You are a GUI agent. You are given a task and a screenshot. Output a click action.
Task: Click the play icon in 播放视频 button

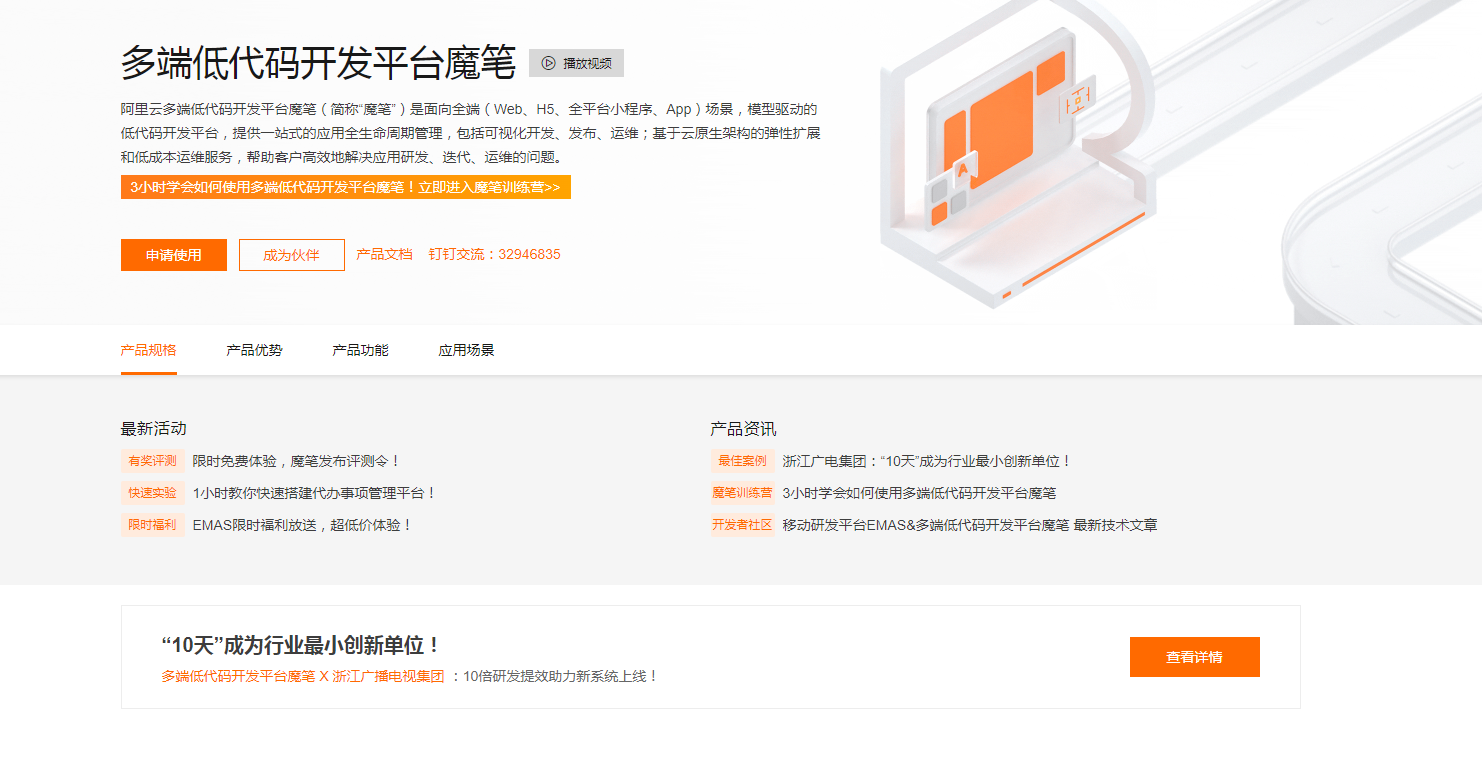(x=548, y=63)
